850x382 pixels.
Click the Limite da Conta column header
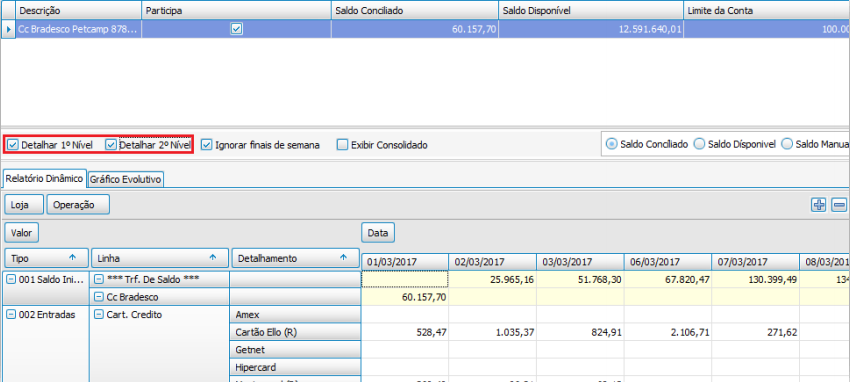click(767, 11)
